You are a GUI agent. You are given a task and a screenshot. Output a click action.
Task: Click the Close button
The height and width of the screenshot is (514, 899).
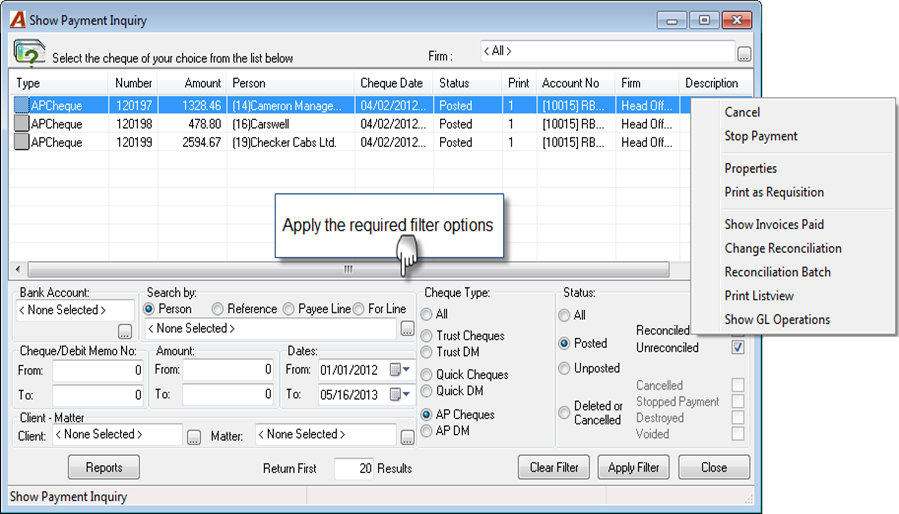[714, 467]
